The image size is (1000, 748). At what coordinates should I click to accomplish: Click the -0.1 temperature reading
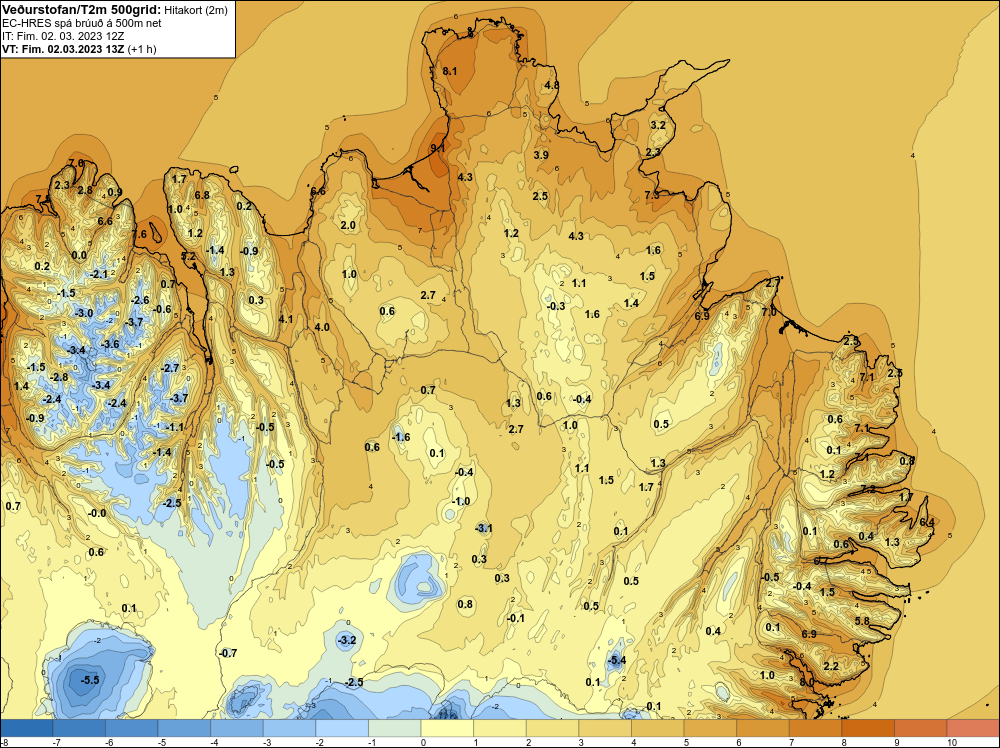(x=516, y=618)
